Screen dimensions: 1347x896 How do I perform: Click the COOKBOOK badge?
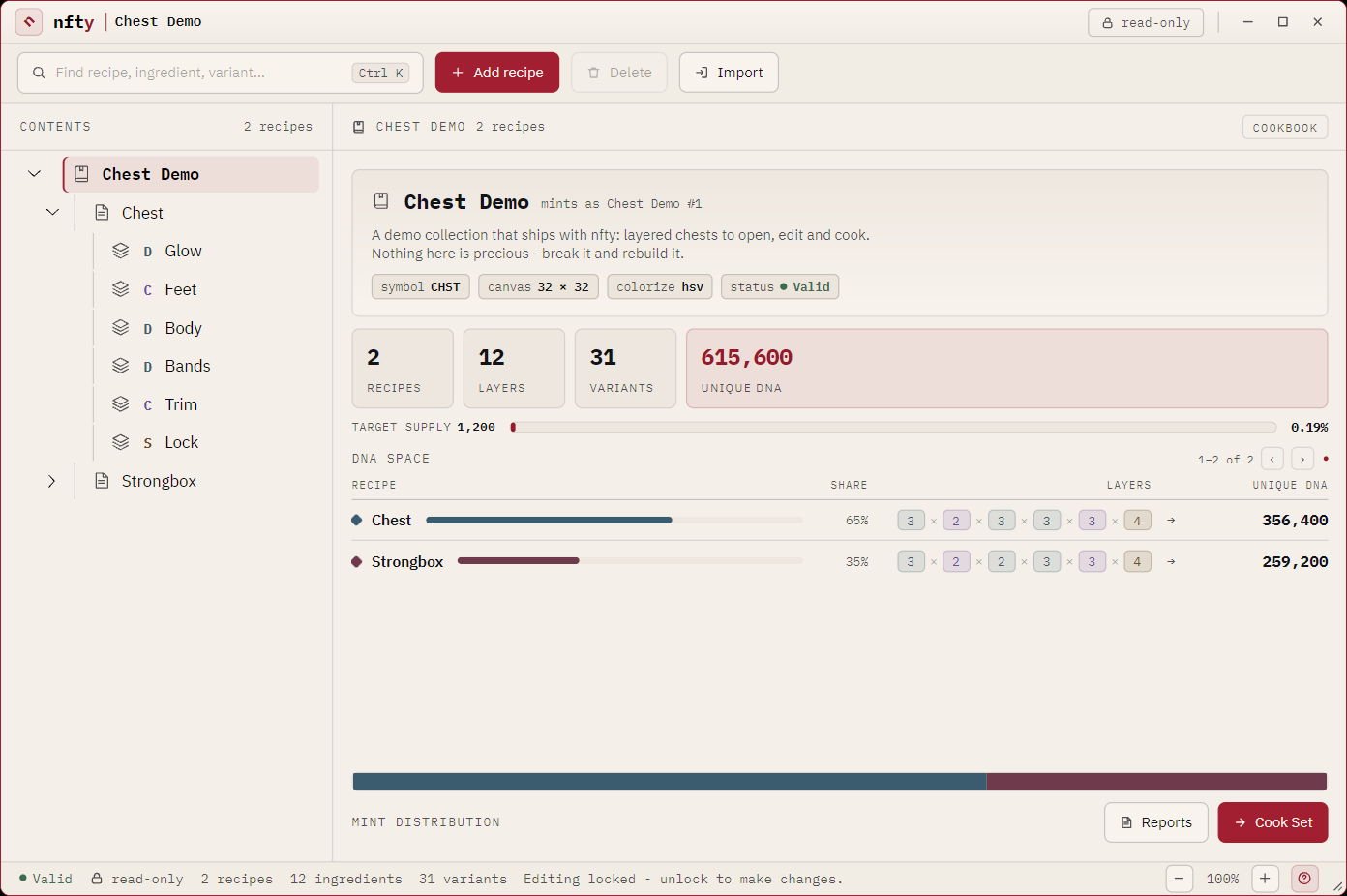[1285, 127]
